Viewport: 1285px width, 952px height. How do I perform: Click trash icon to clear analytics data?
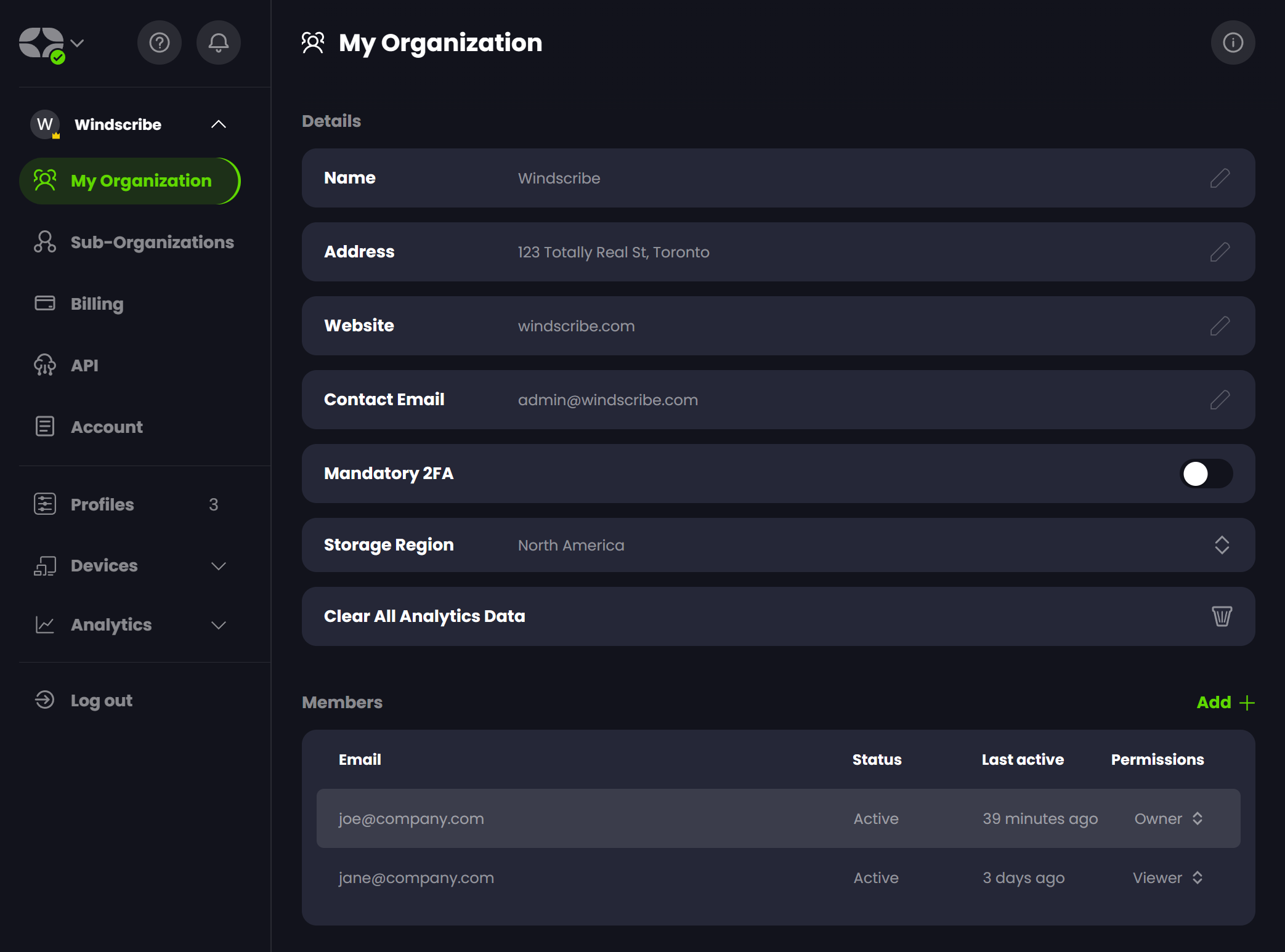[1221, 616]
